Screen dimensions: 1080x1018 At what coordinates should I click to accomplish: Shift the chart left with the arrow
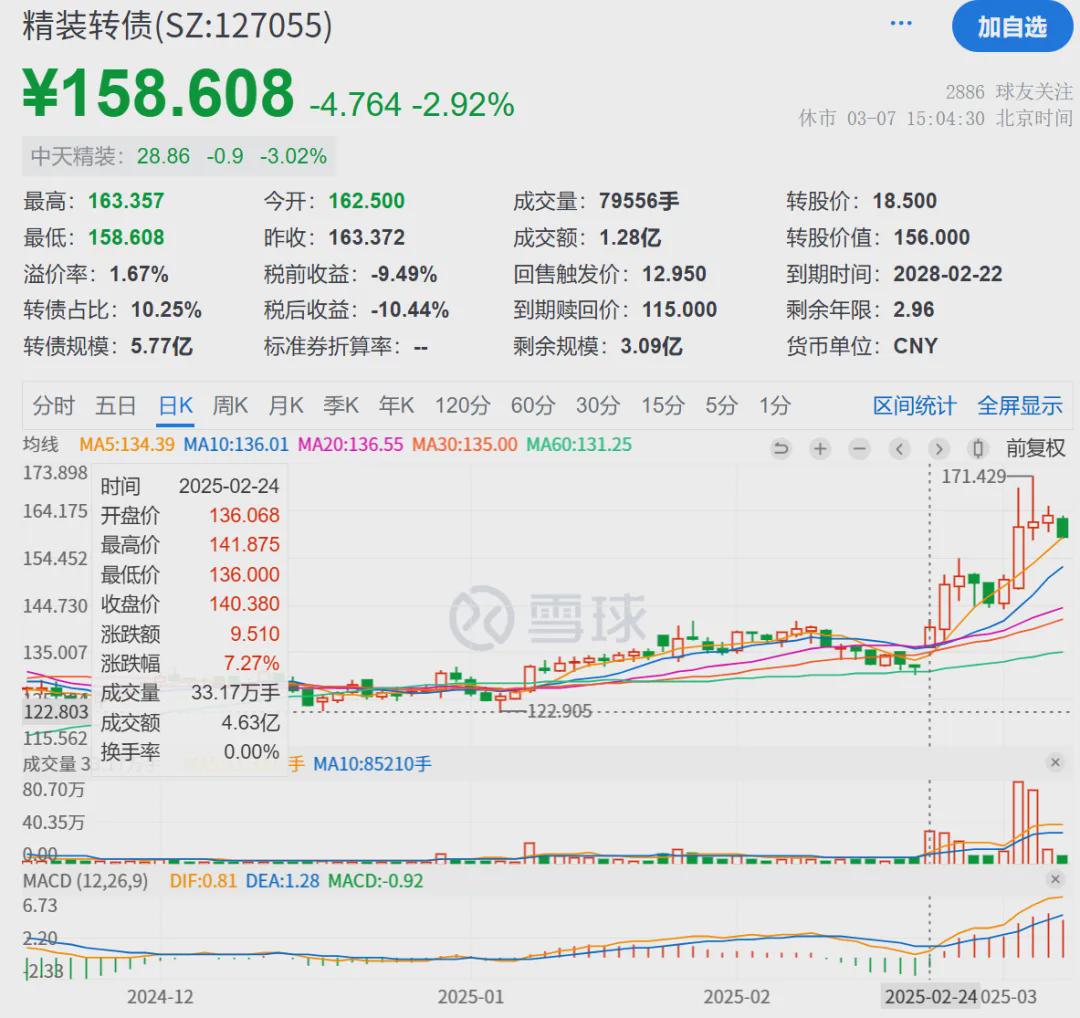[899, 449]
